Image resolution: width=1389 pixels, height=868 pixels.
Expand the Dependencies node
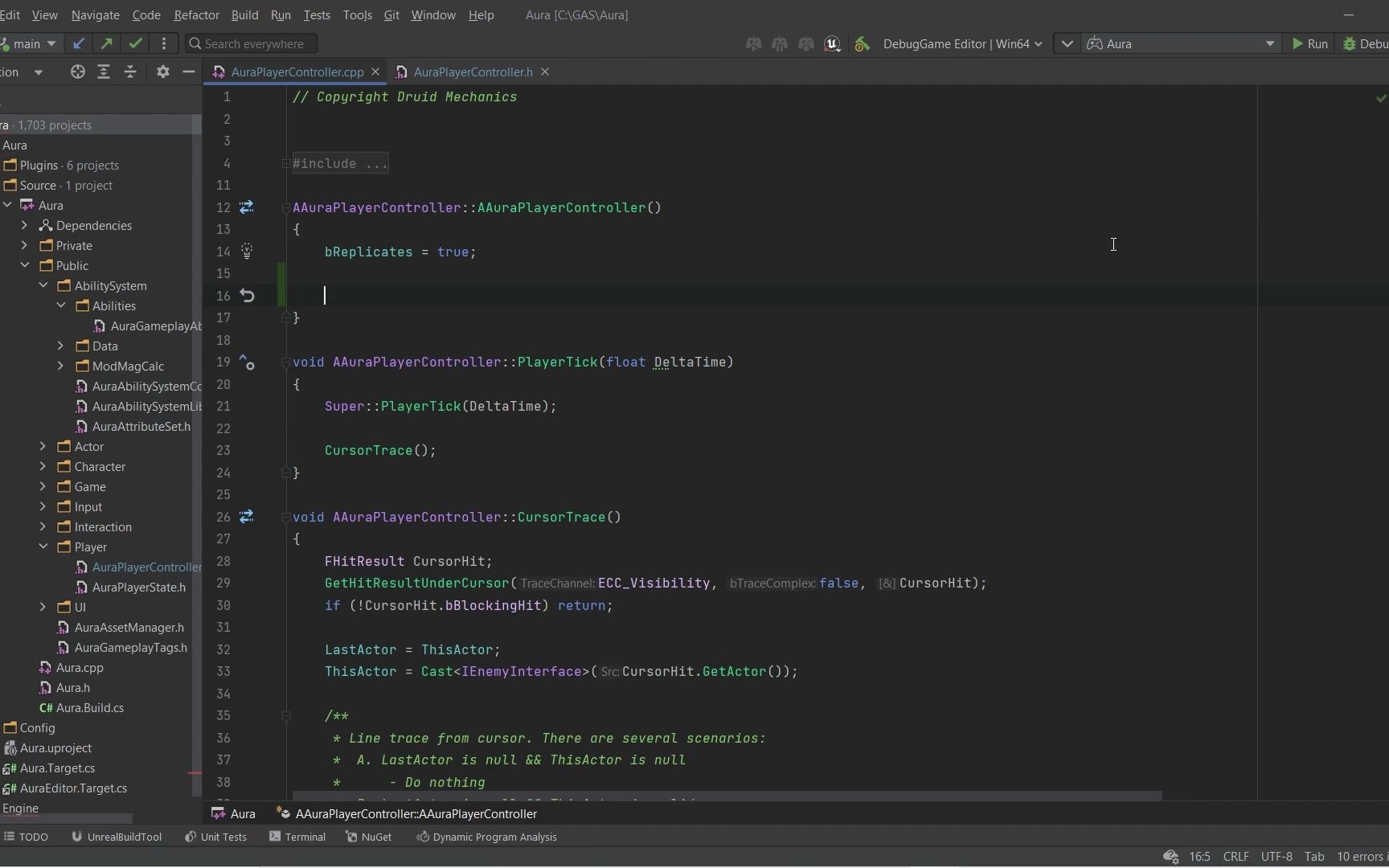point(24,225)
